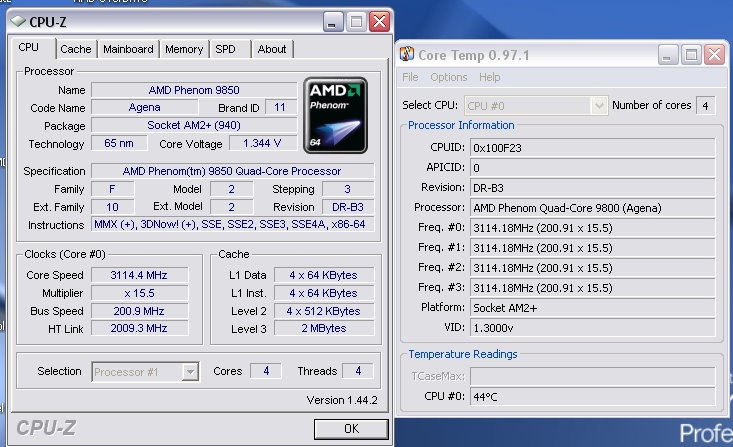Click the Version 1.44.2 text
This screenshot has height=447, width=733.
click(342, 400)
